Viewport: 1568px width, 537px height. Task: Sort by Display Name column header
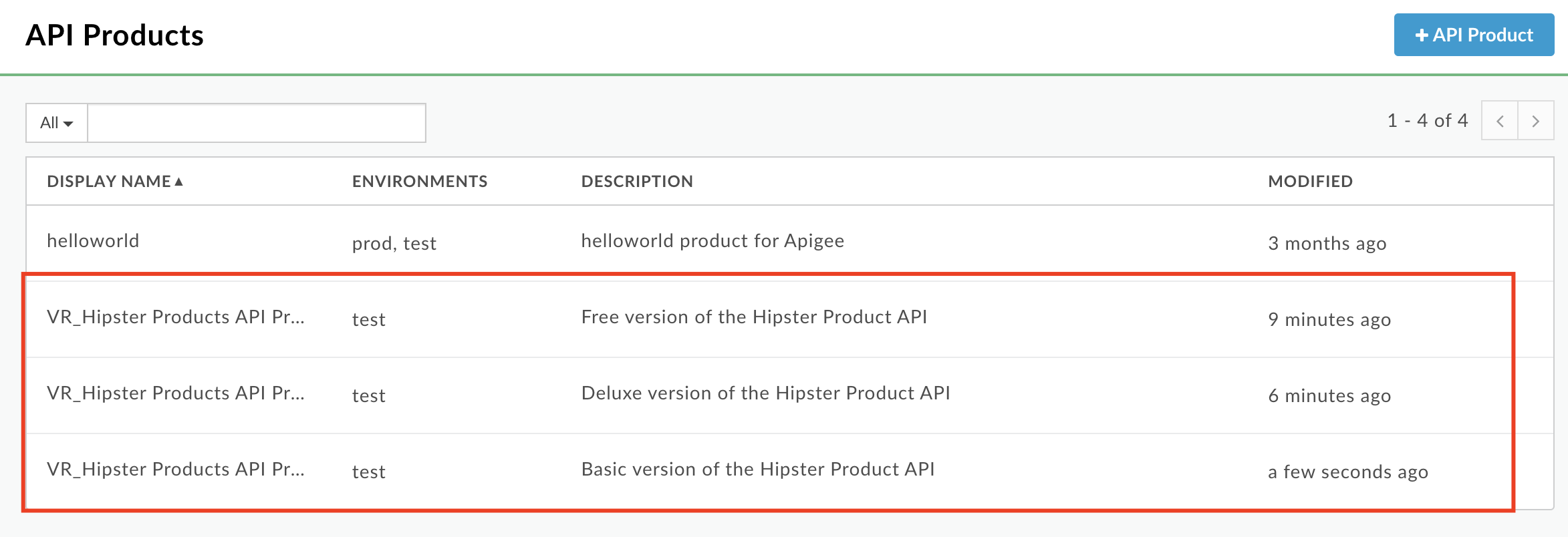click(x=109, y=182)
